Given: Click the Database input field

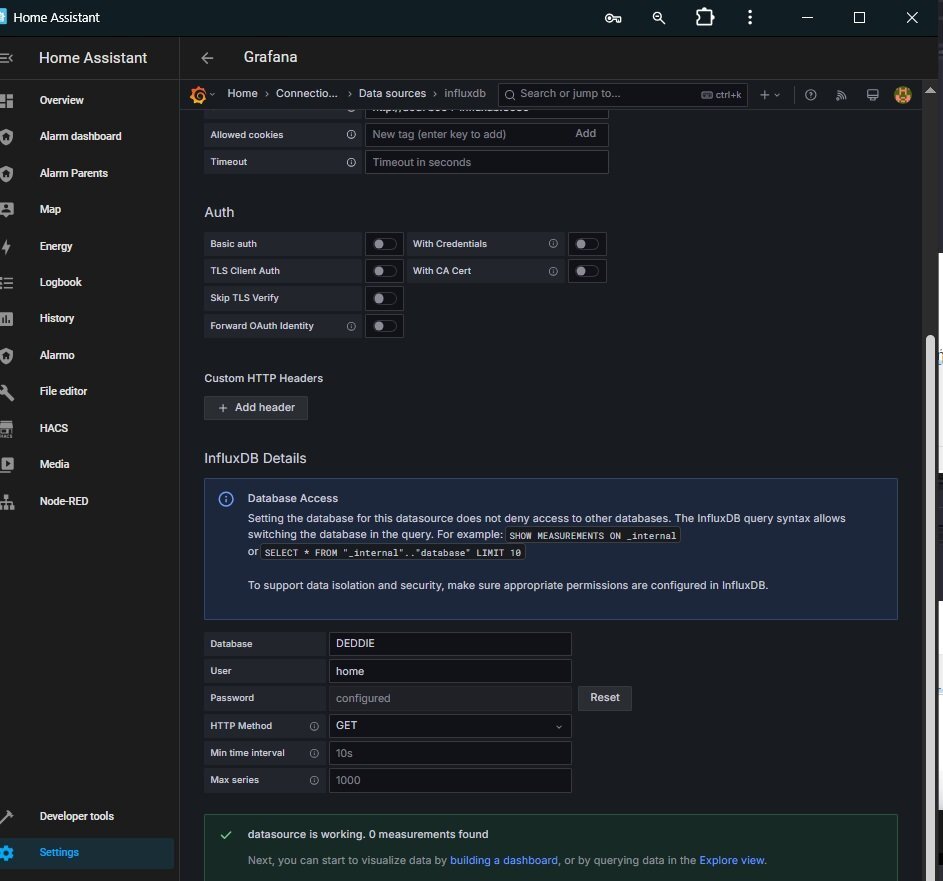Looking at the screenshot, I should coord(450,643).
